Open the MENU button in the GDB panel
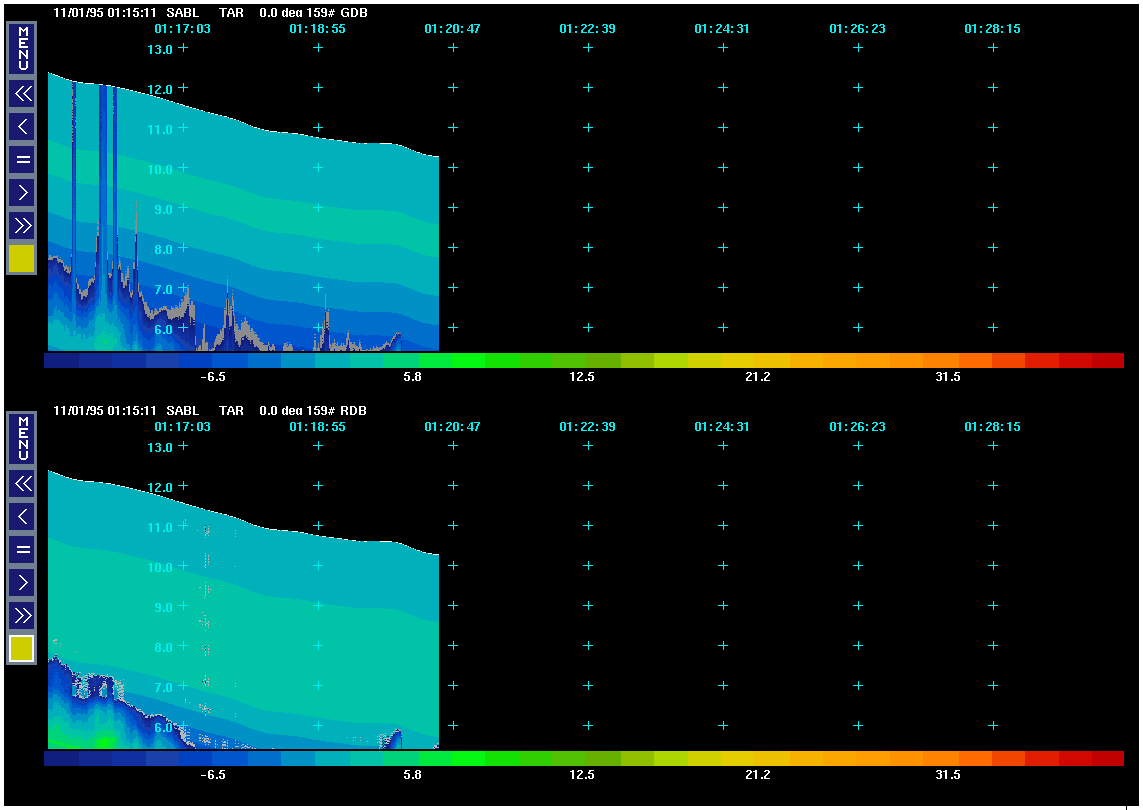This screenshot has width=1143, height=810. 22,48
